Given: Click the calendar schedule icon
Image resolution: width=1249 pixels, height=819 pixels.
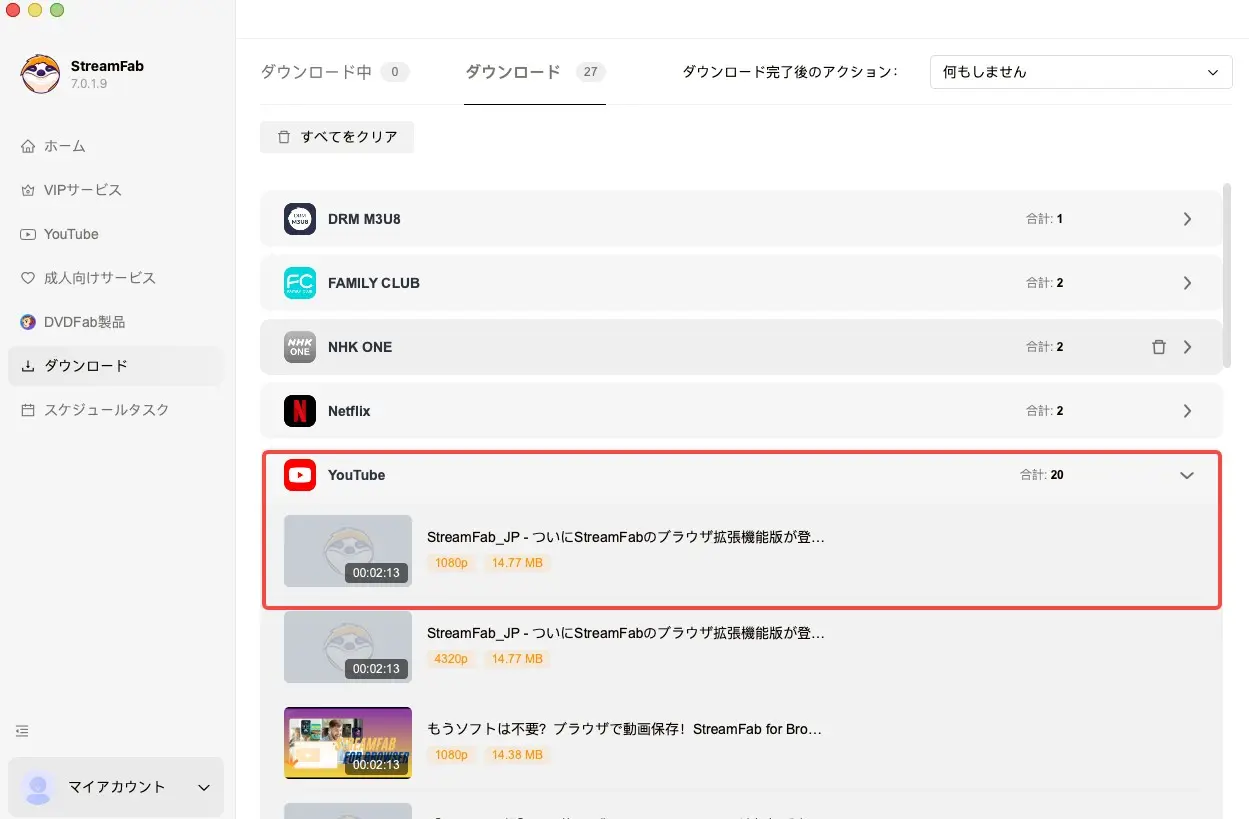Looking at the screenshot, I should [28, 410].
